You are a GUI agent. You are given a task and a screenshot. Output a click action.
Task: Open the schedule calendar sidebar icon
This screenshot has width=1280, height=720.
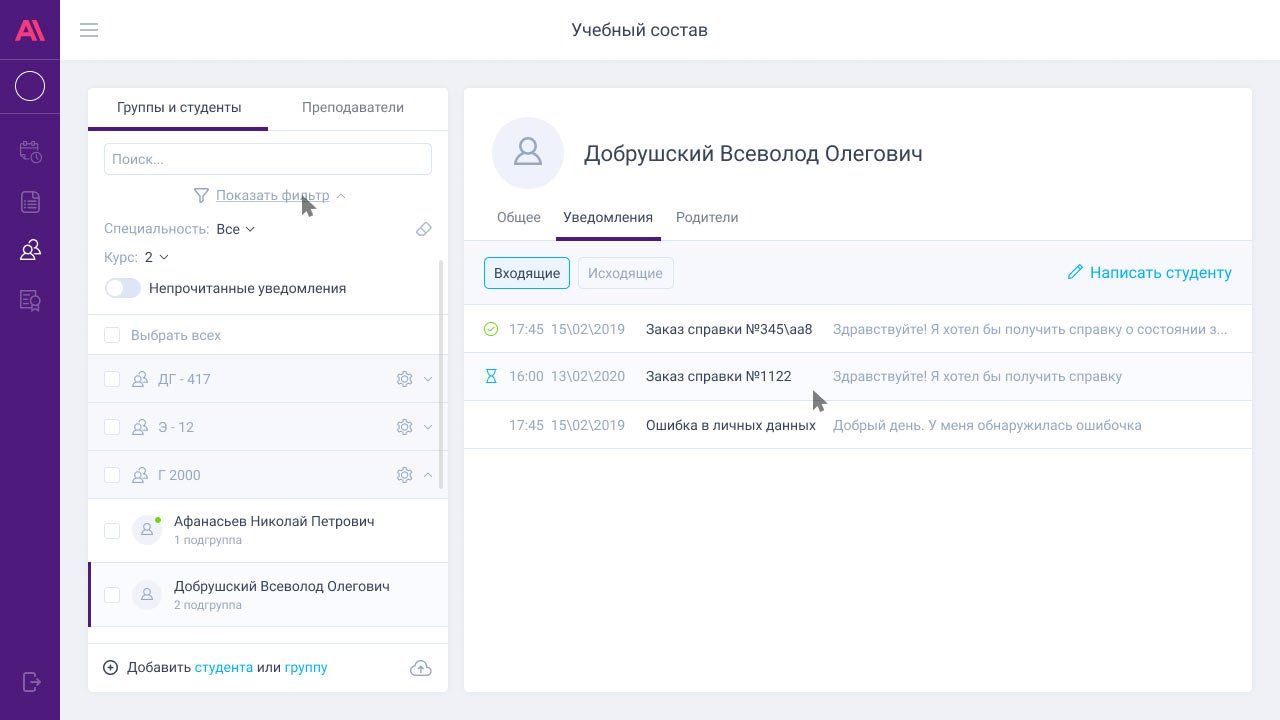[x=30, y=152]
